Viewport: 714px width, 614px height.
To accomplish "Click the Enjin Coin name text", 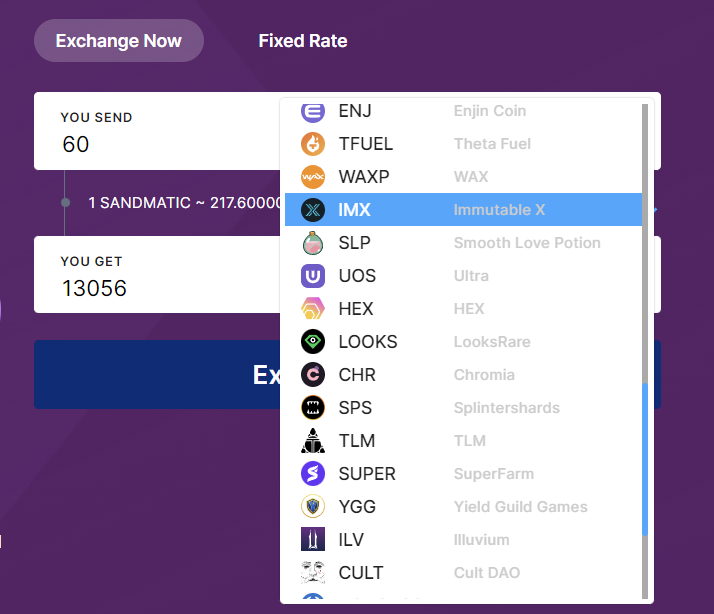I will tap(490, 111).
